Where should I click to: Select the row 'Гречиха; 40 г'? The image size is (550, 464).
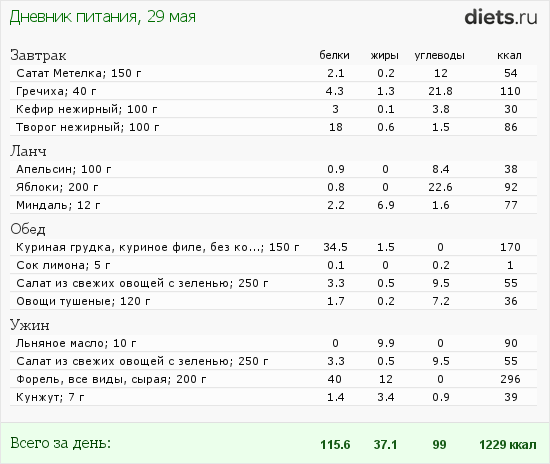(x=273, y=91)
